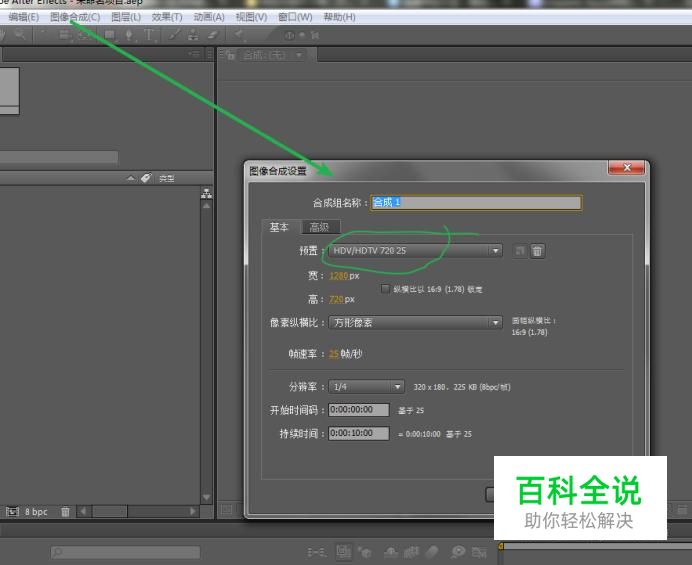This screenshot has height=565, width=692.
Task: Open the project panel options menu
Action: tap(195, 54)
